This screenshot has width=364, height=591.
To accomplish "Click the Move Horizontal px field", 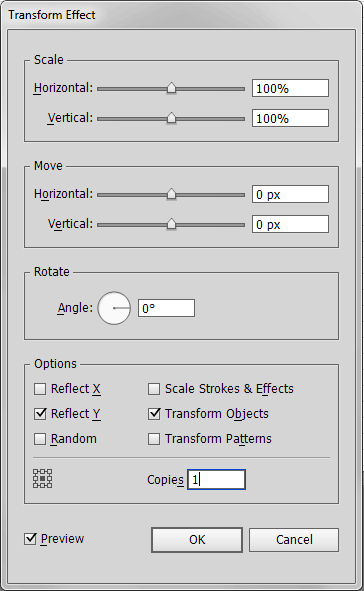I will (290, 194).
